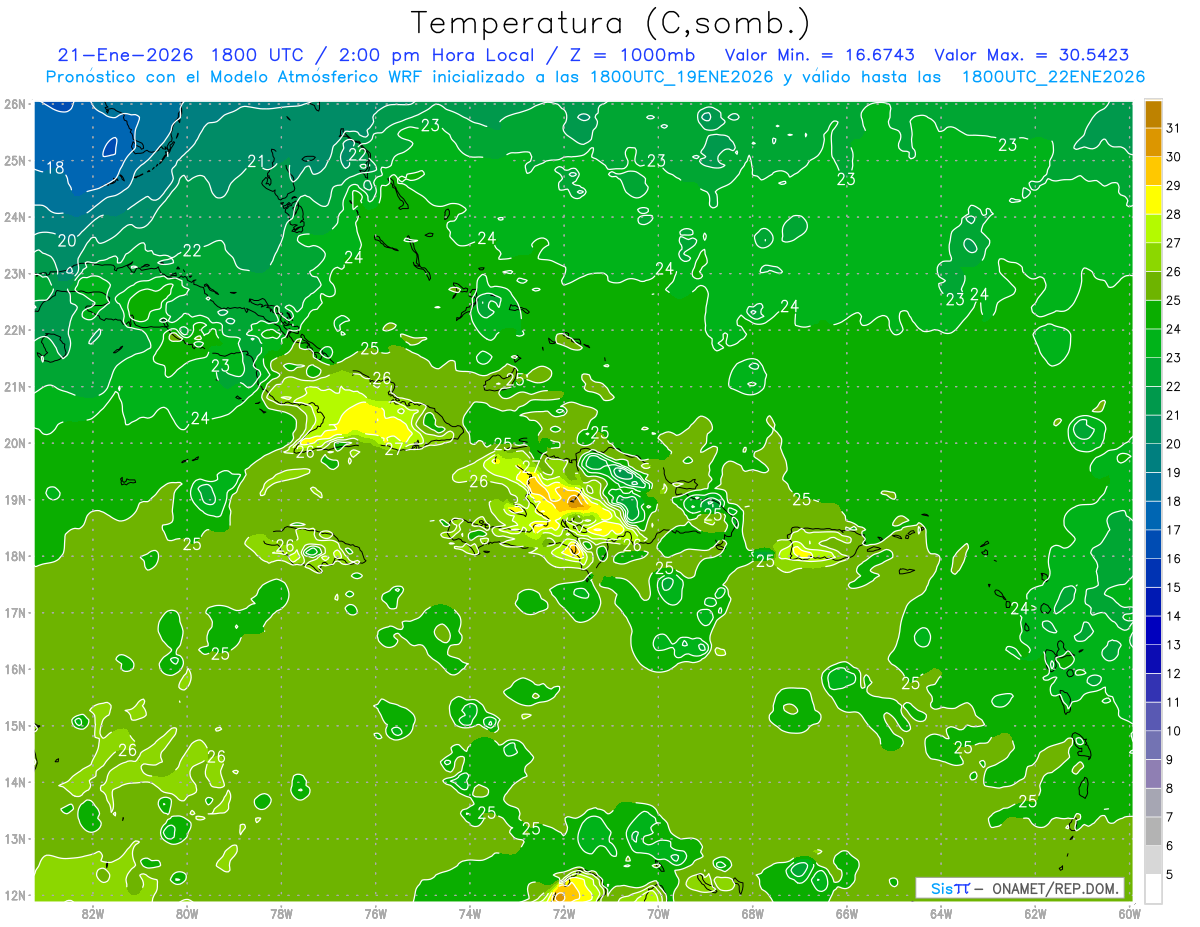This screenshot has width=1200, height=927.
Task: Click the longitude axis label "78W"
Action: pyautogui.click(x=281, y=913)
